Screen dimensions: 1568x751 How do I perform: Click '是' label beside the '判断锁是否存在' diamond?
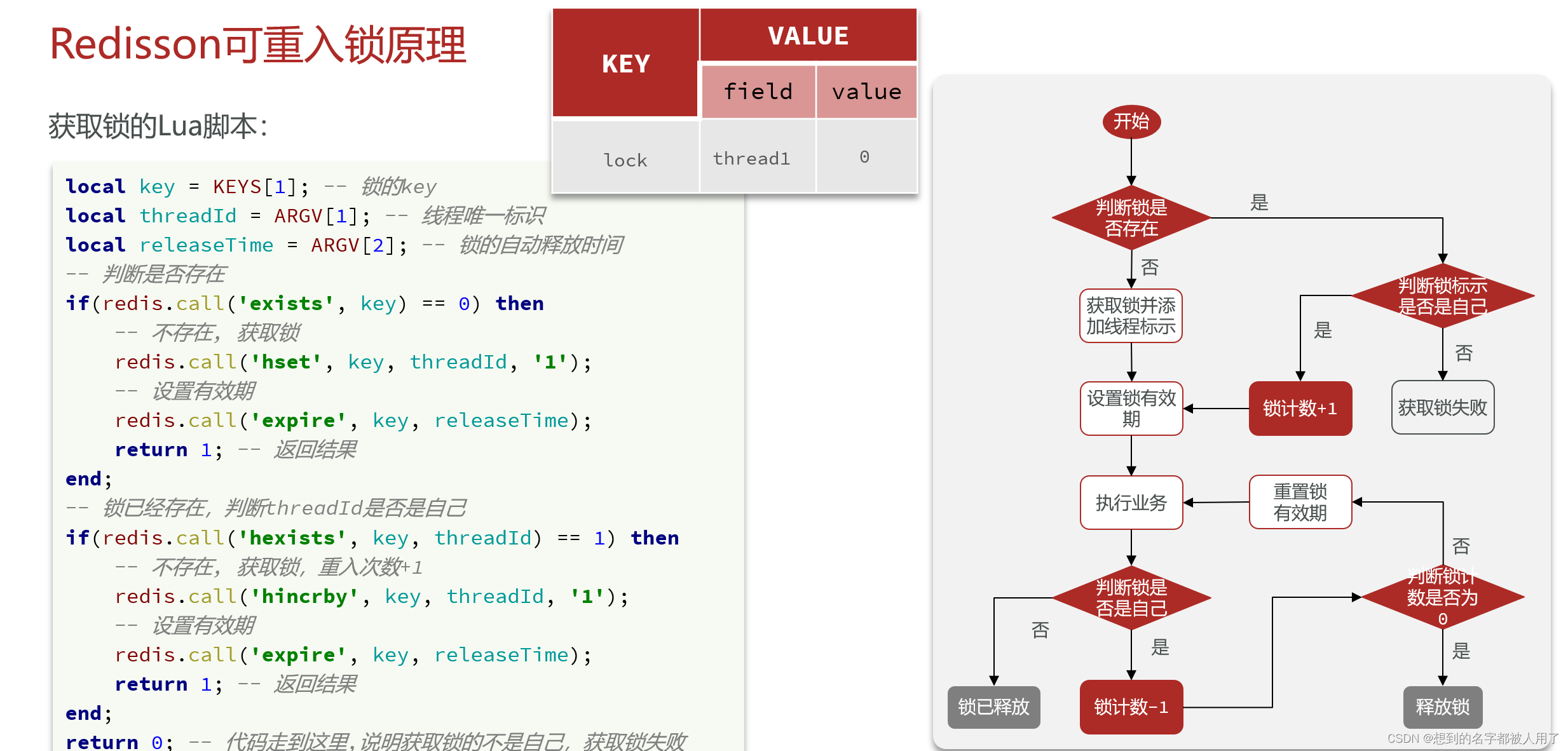click(x=1259, y=203)
